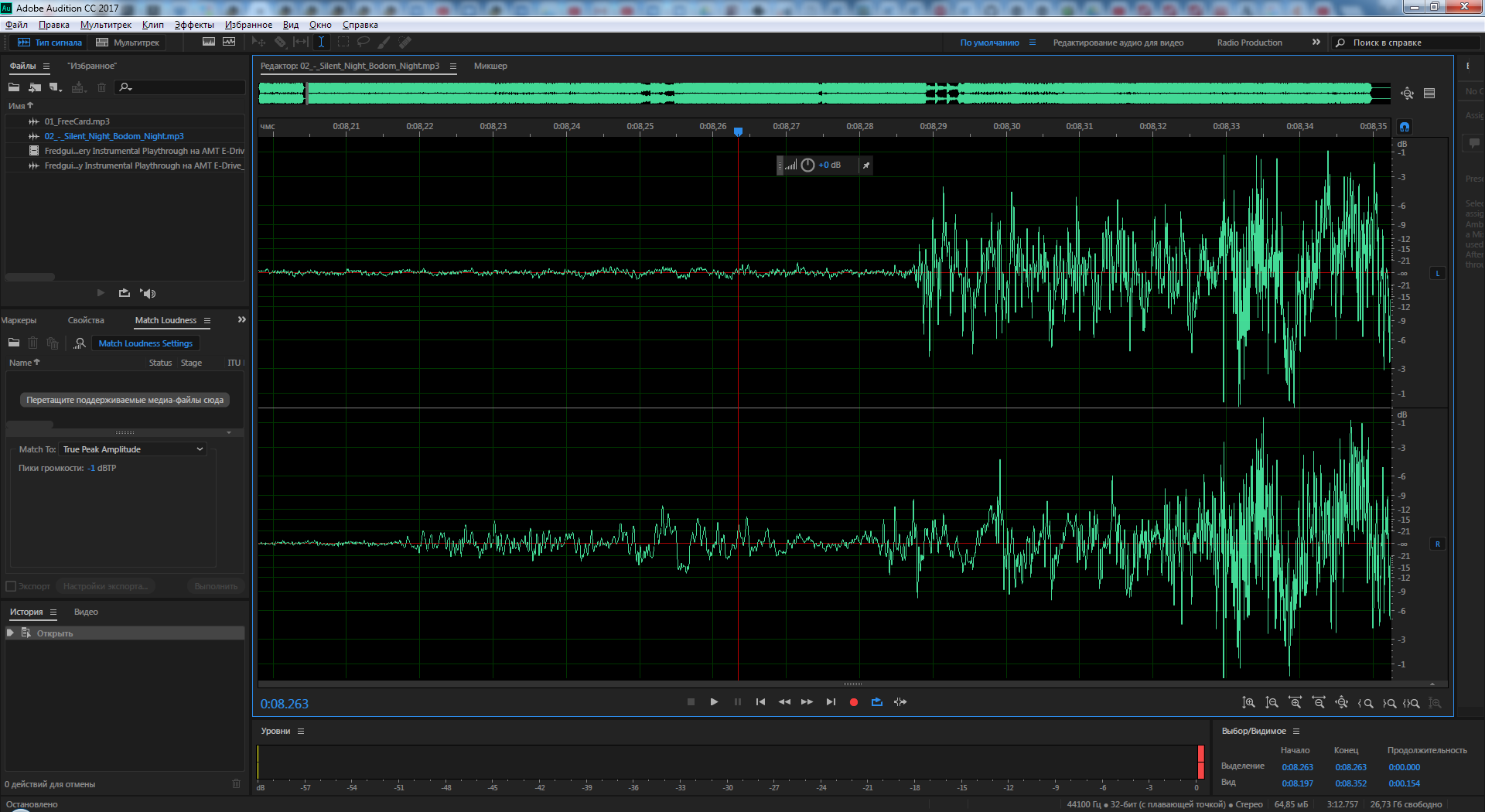Viewport: 1485px width, 812px height.
Task: Expand hidden panel tabs with double chevron
Action: [x=242, y=319]
